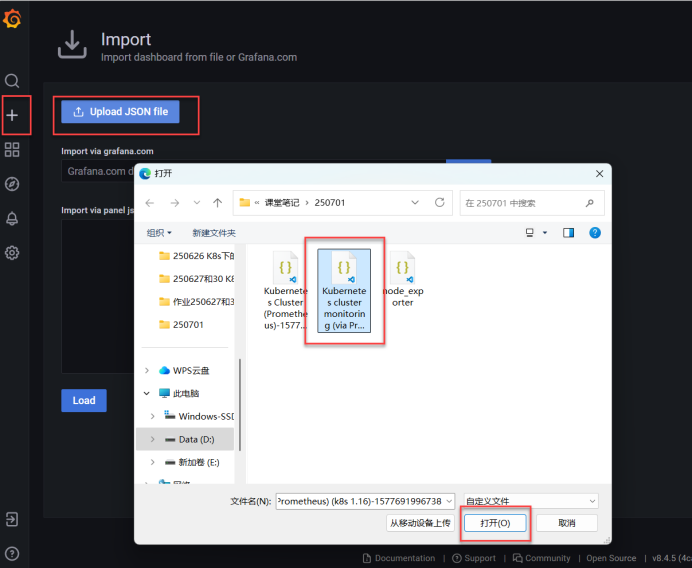
Task: Click the Upload JSON file button
Action: [x=120, y=112]
